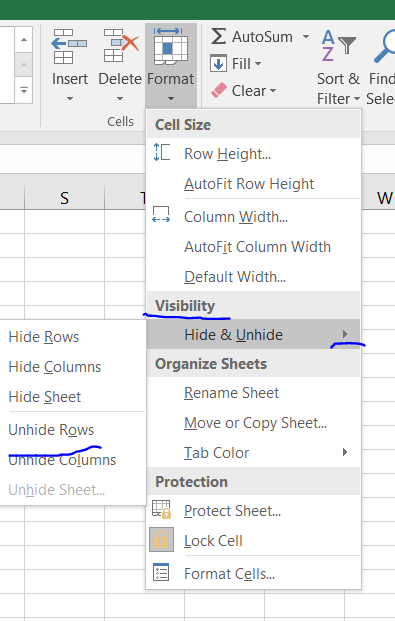The height and width of the screenshot is (621, 395).
Task: Click the Protect Sheet icon
Action: click(x=161, y=510)
